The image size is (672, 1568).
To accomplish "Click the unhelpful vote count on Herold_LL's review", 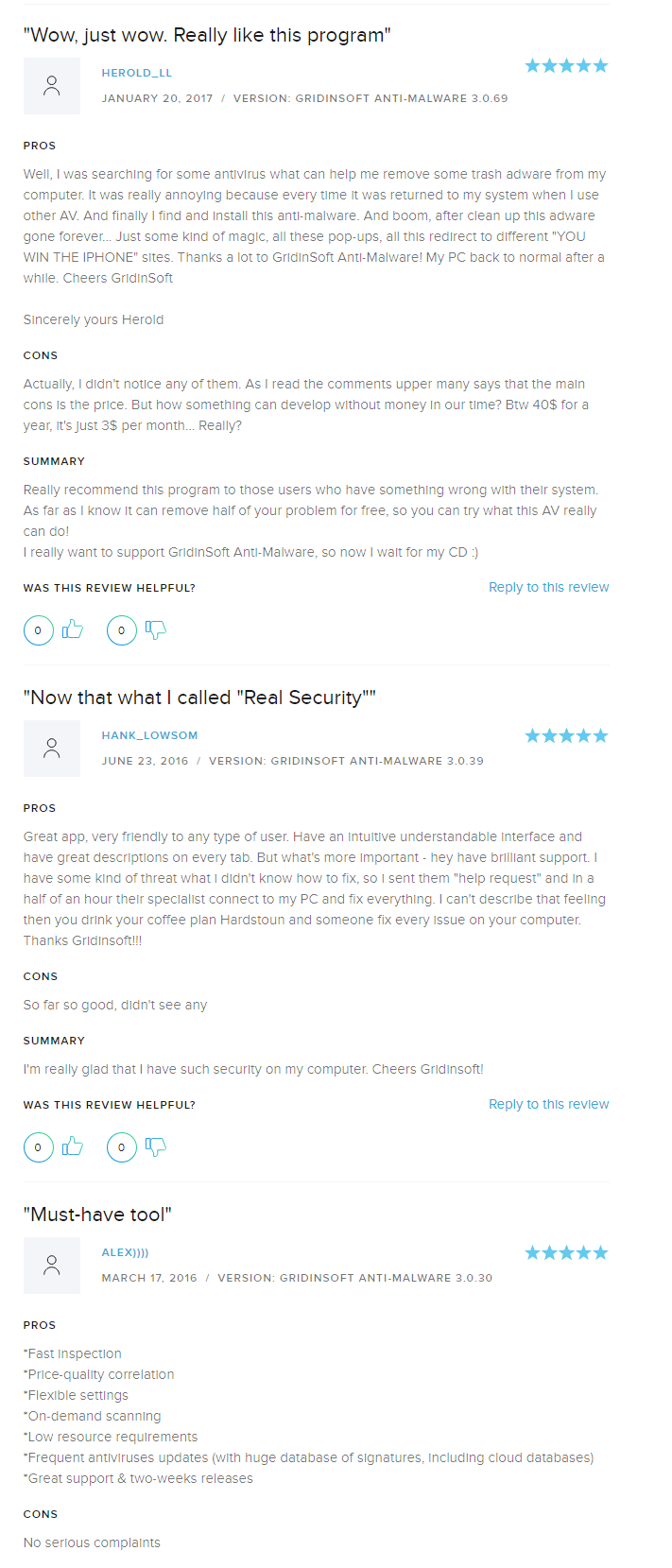I will point(122,630).
